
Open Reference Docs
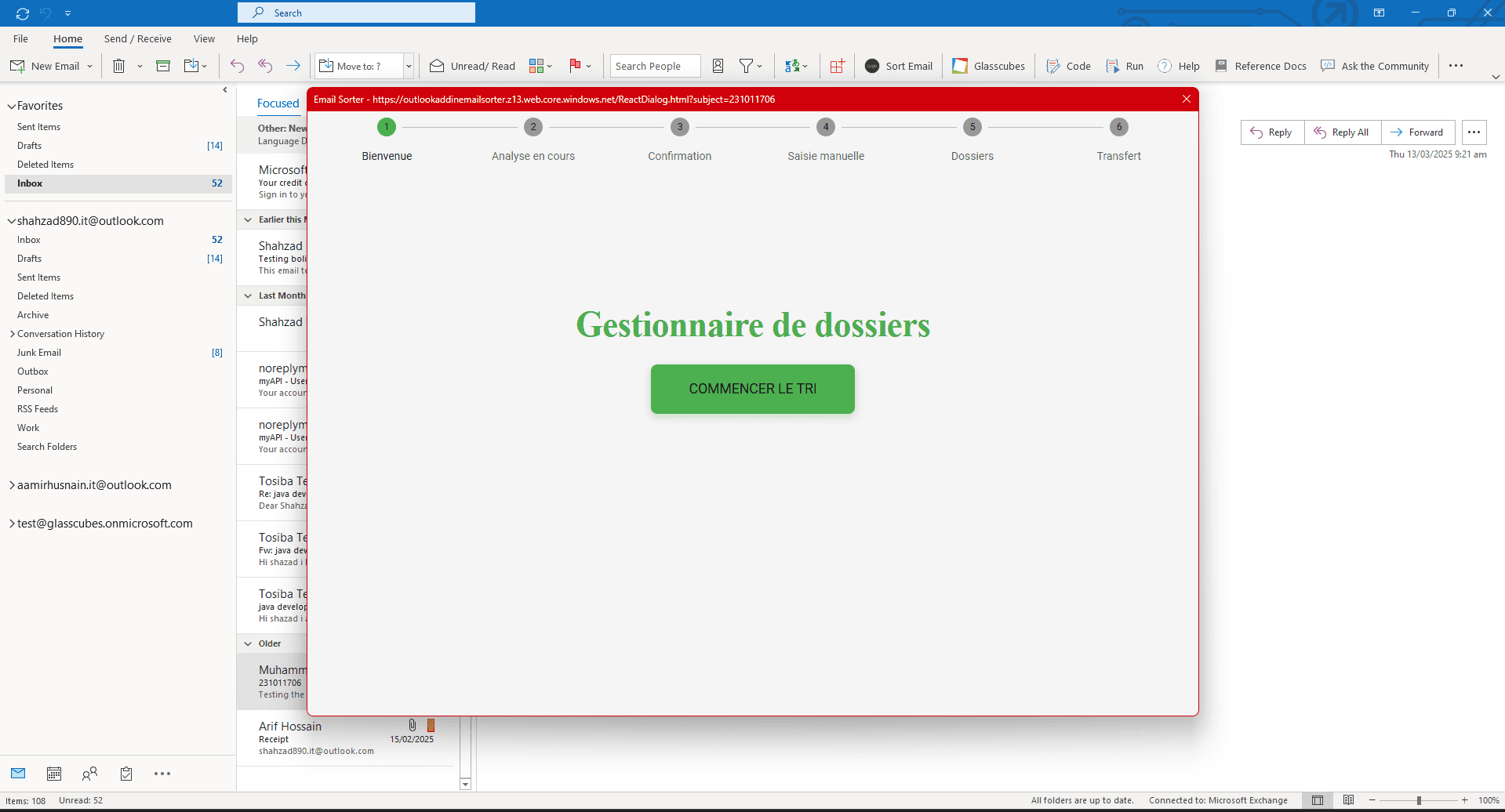1260,66
